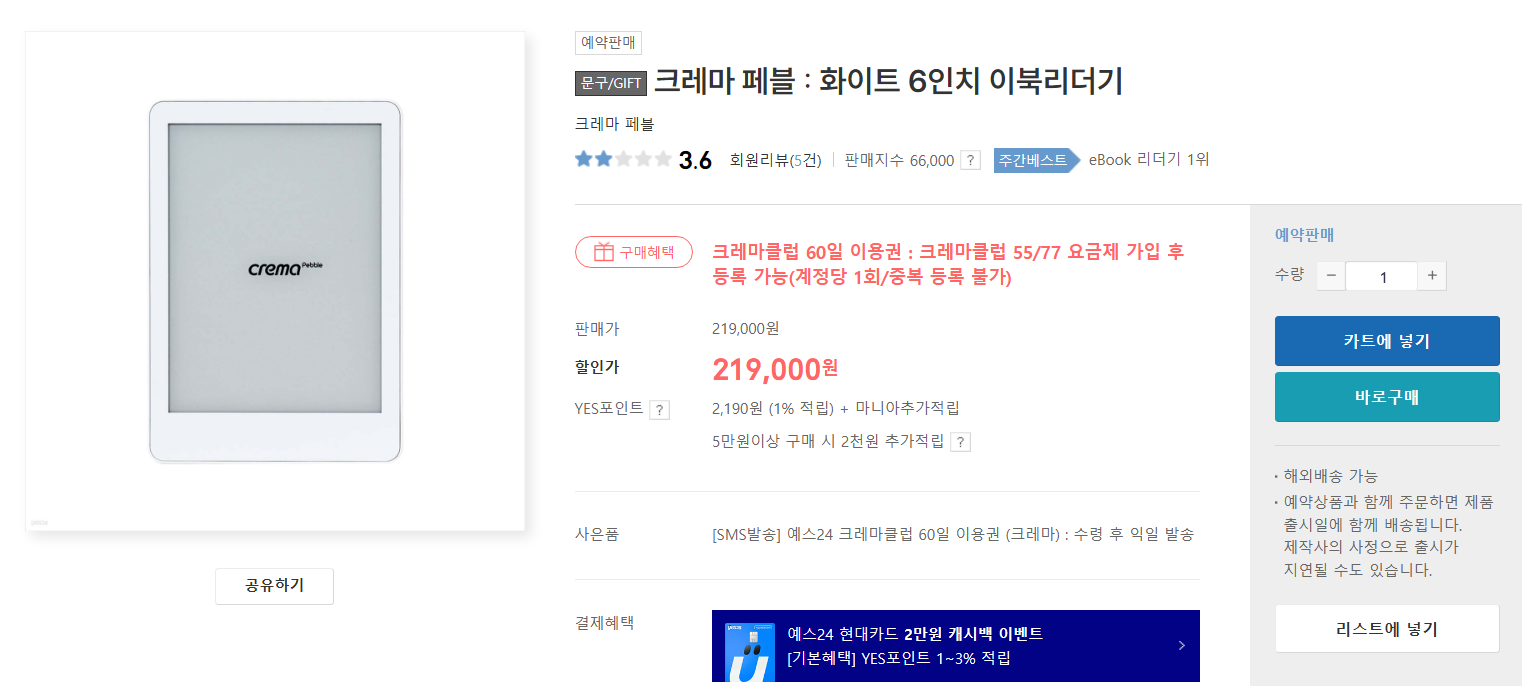The image size is (1522, 686).
Task: Save item with 리스트에 넣기 button
Action: coord(1387,629)
